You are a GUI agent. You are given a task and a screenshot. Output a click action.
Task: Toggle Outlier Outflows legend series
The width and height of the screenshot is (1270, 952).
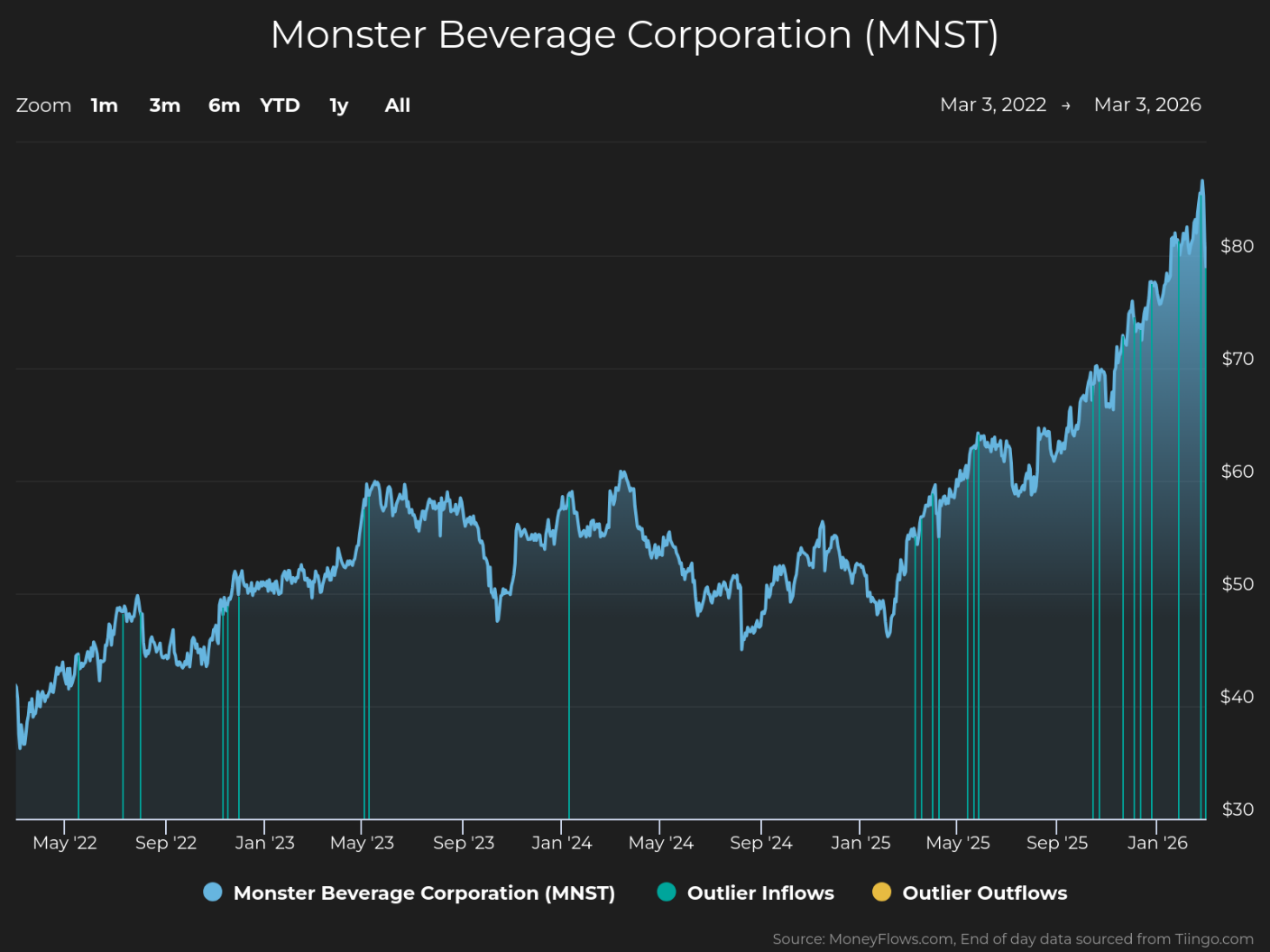coord(970,892)
